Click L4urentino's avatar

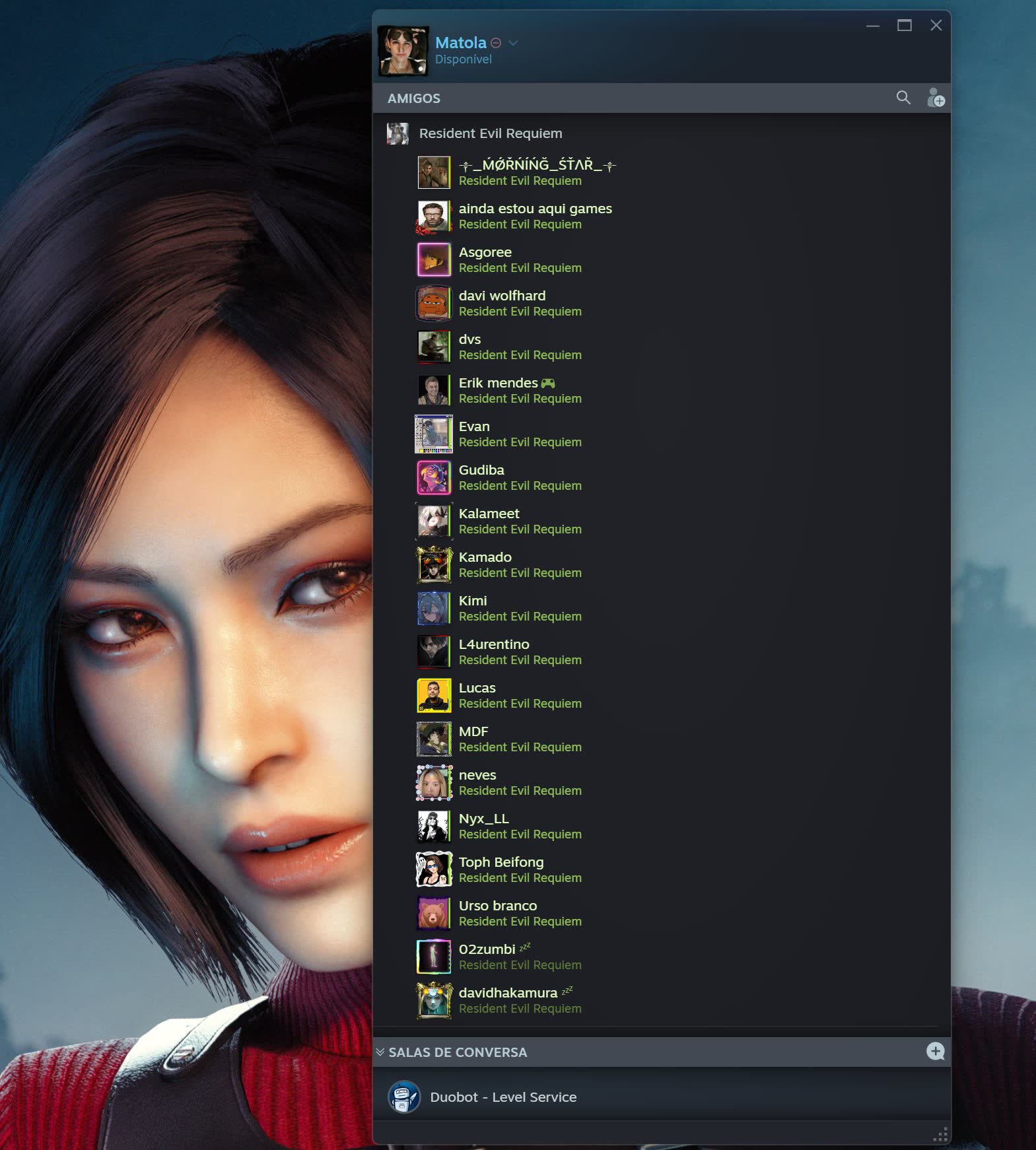point(434,652)
